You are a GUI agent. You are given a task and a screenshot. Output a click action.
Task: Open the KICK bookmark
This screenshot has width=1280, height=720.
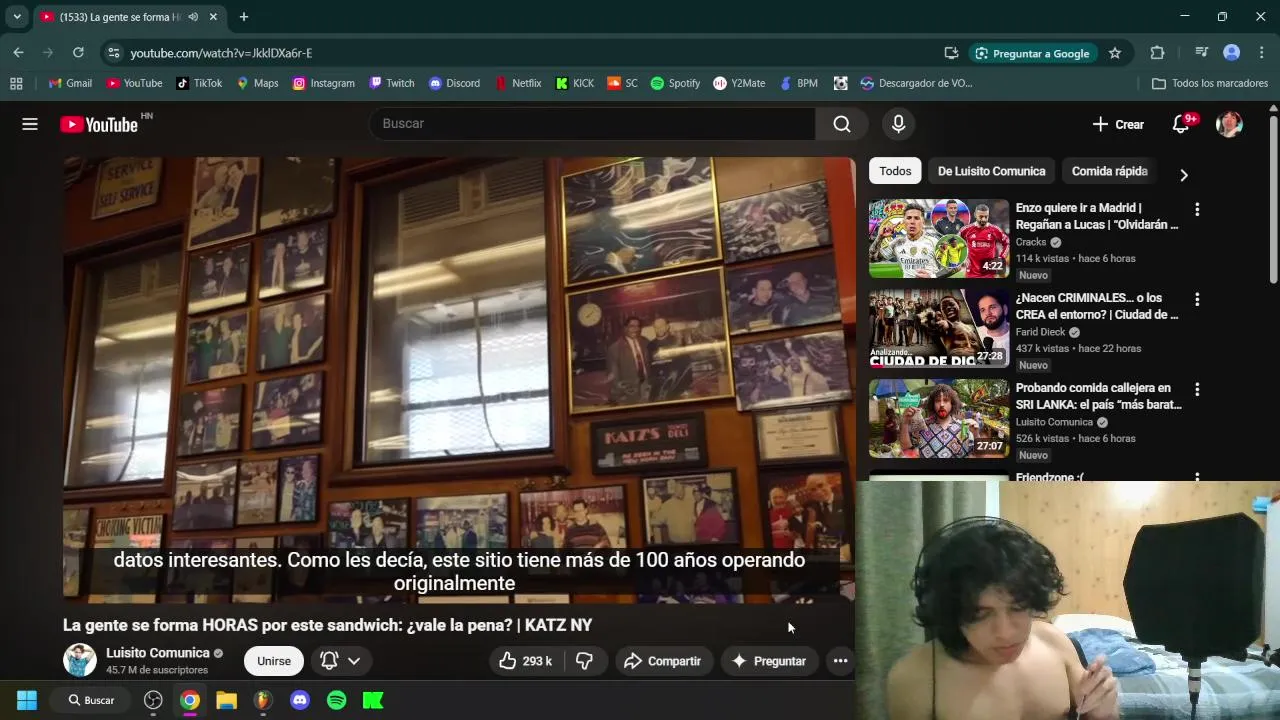[574, 83]
